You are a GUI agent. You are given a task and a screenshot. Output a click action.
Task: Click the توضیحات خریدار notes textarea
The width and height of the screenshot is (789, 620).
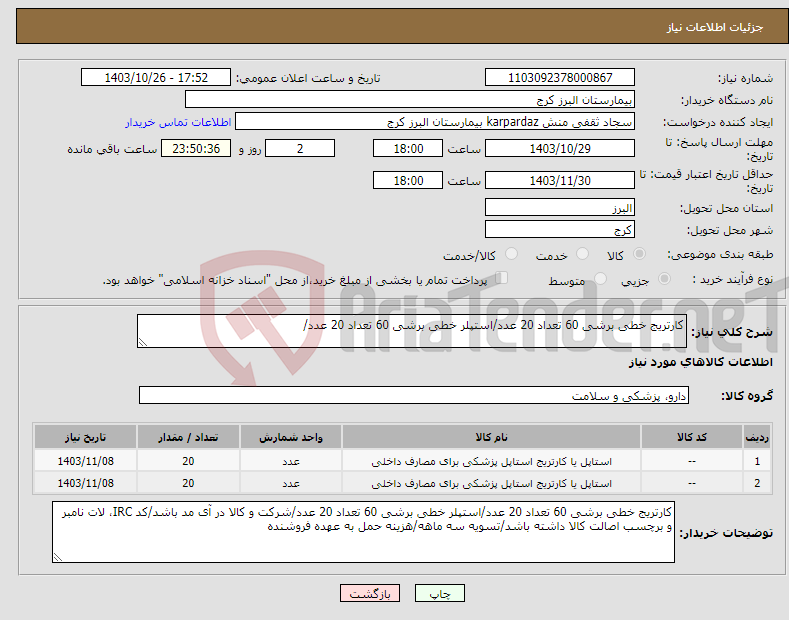pyautogui.click(x=363, y=532)
